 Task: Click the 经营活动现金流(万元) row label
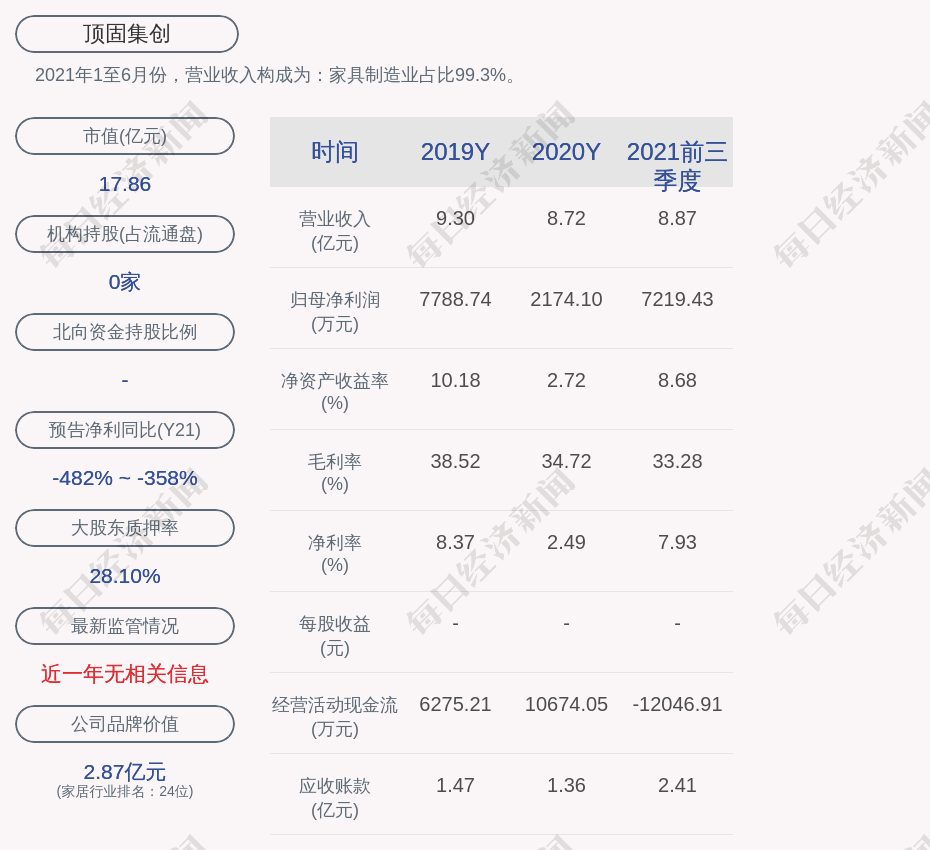(x=335, y=717)
